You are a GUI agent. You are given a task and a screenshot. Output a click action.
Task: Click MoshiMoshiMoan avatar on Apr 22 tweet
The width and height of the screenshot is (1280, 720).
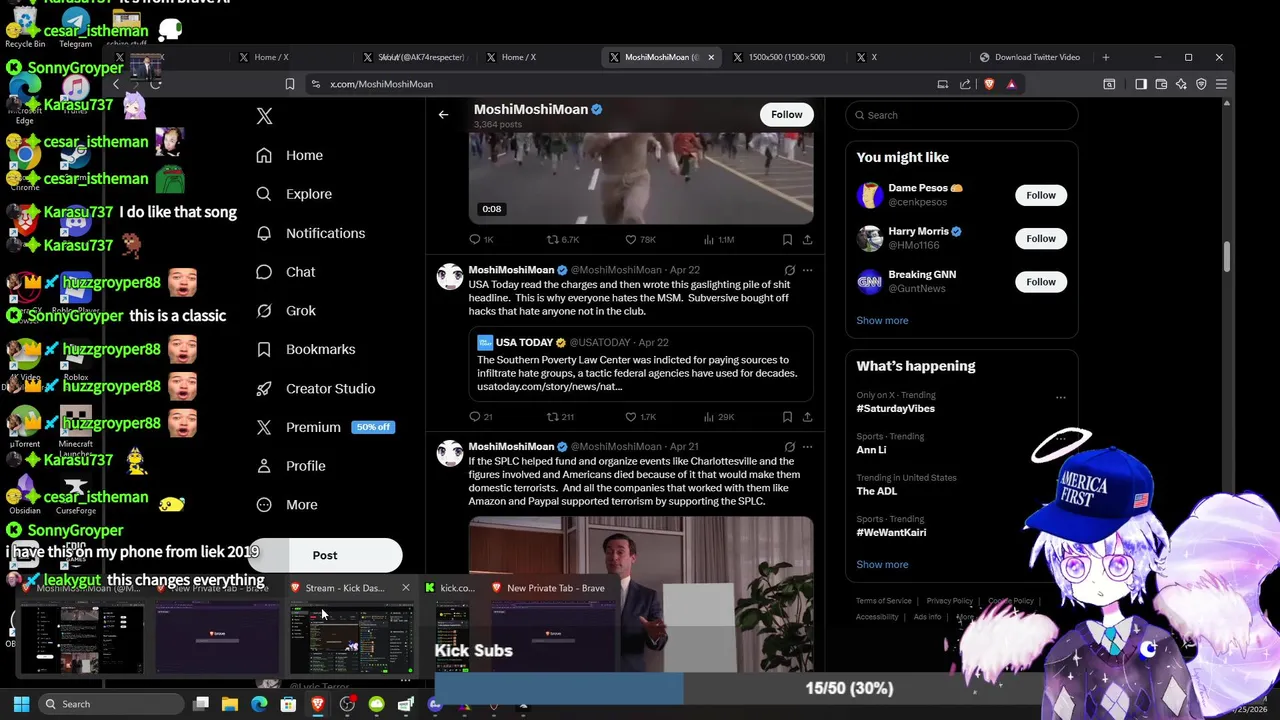click(450, 277)
